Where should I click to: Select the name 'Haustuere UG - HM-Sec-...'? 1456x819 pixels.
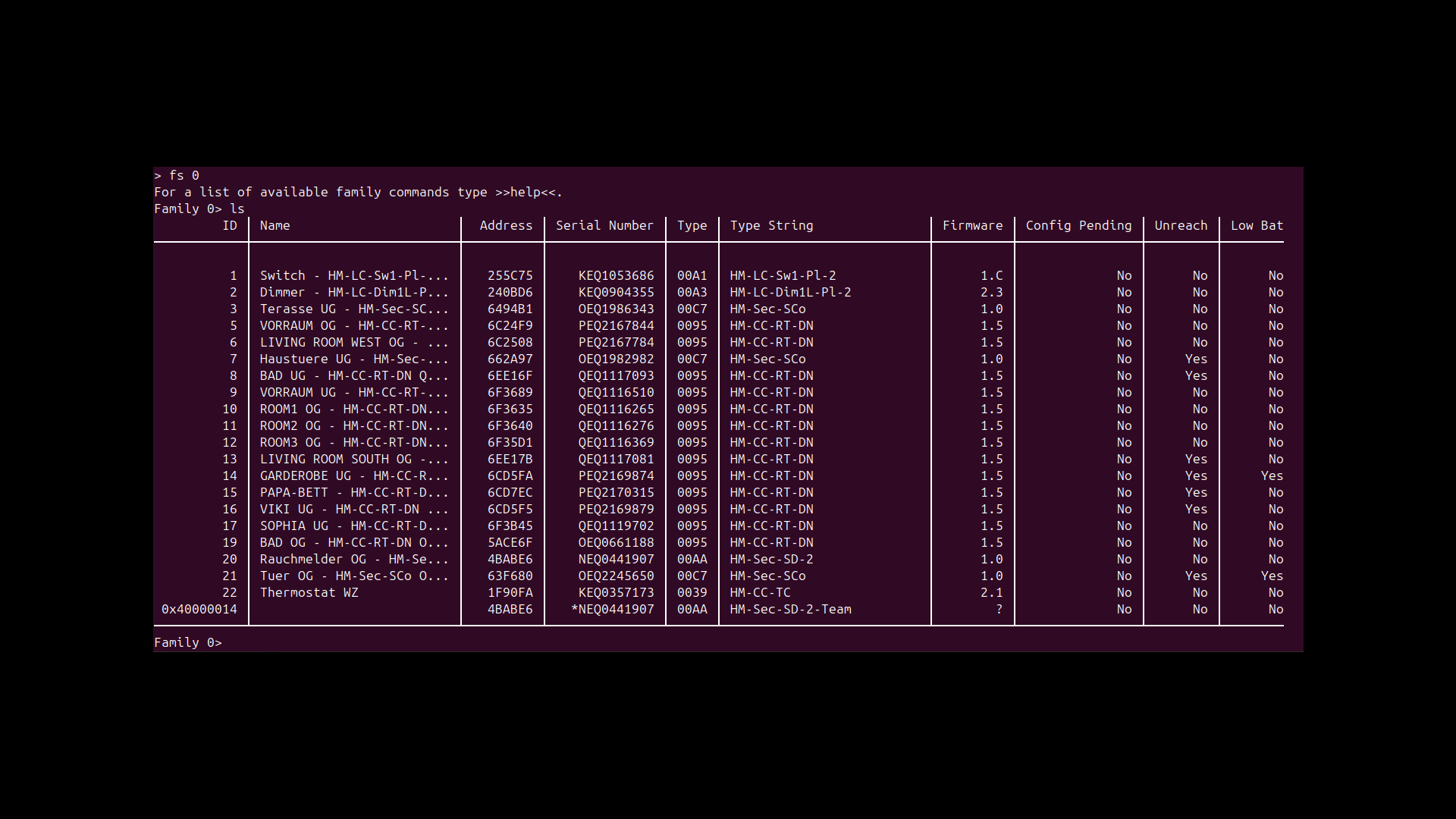(x=354, y=359)
